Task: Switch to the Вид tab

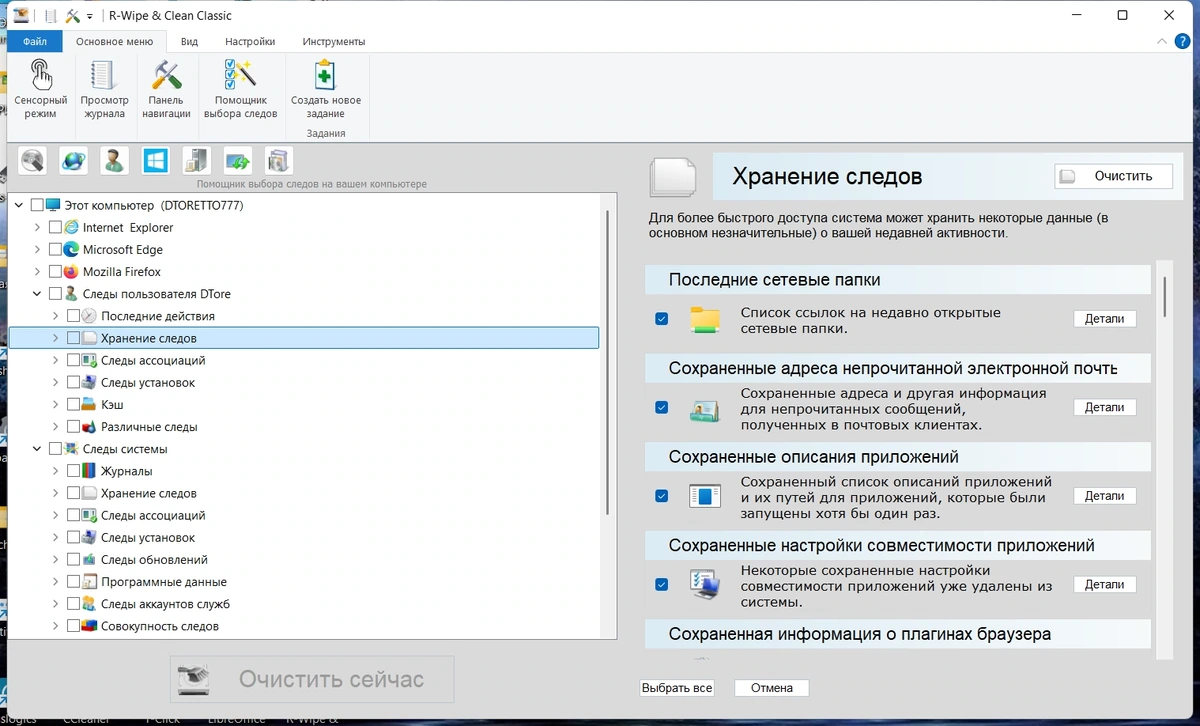Action: click(x=189, y=42)
